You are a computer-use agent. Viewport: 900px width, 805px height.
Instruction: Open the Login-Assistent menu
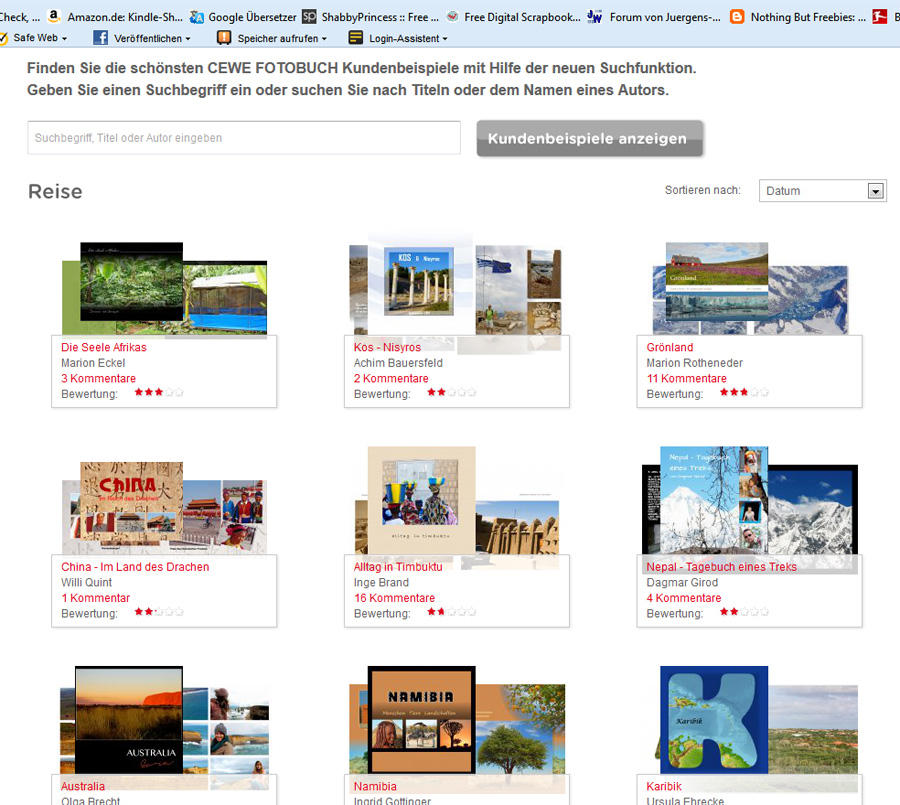[x=398, y=38]
